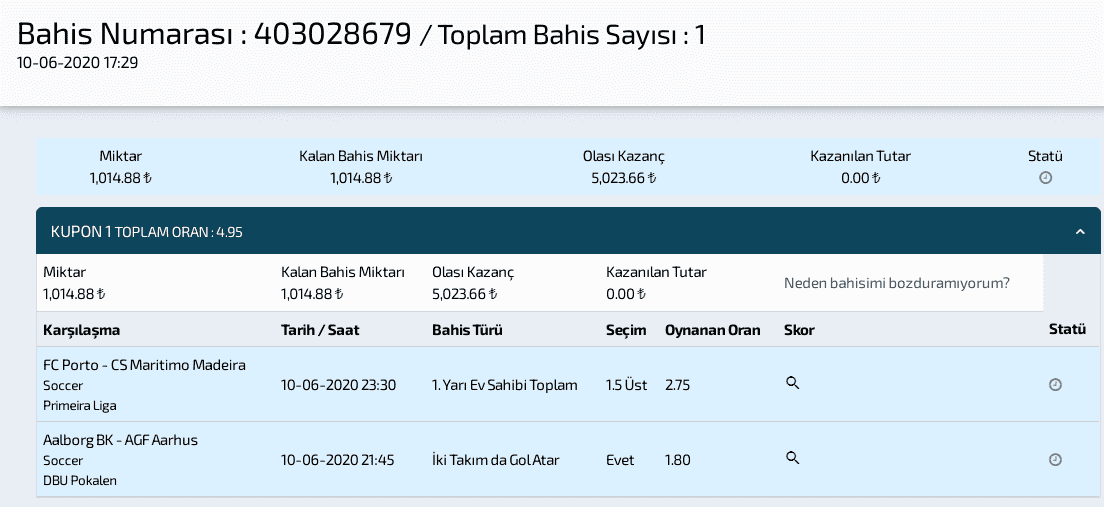
Task: Select Aalborg BK - AGF Aarhus match
Action: pyautogui.click(x=120, y=440)
